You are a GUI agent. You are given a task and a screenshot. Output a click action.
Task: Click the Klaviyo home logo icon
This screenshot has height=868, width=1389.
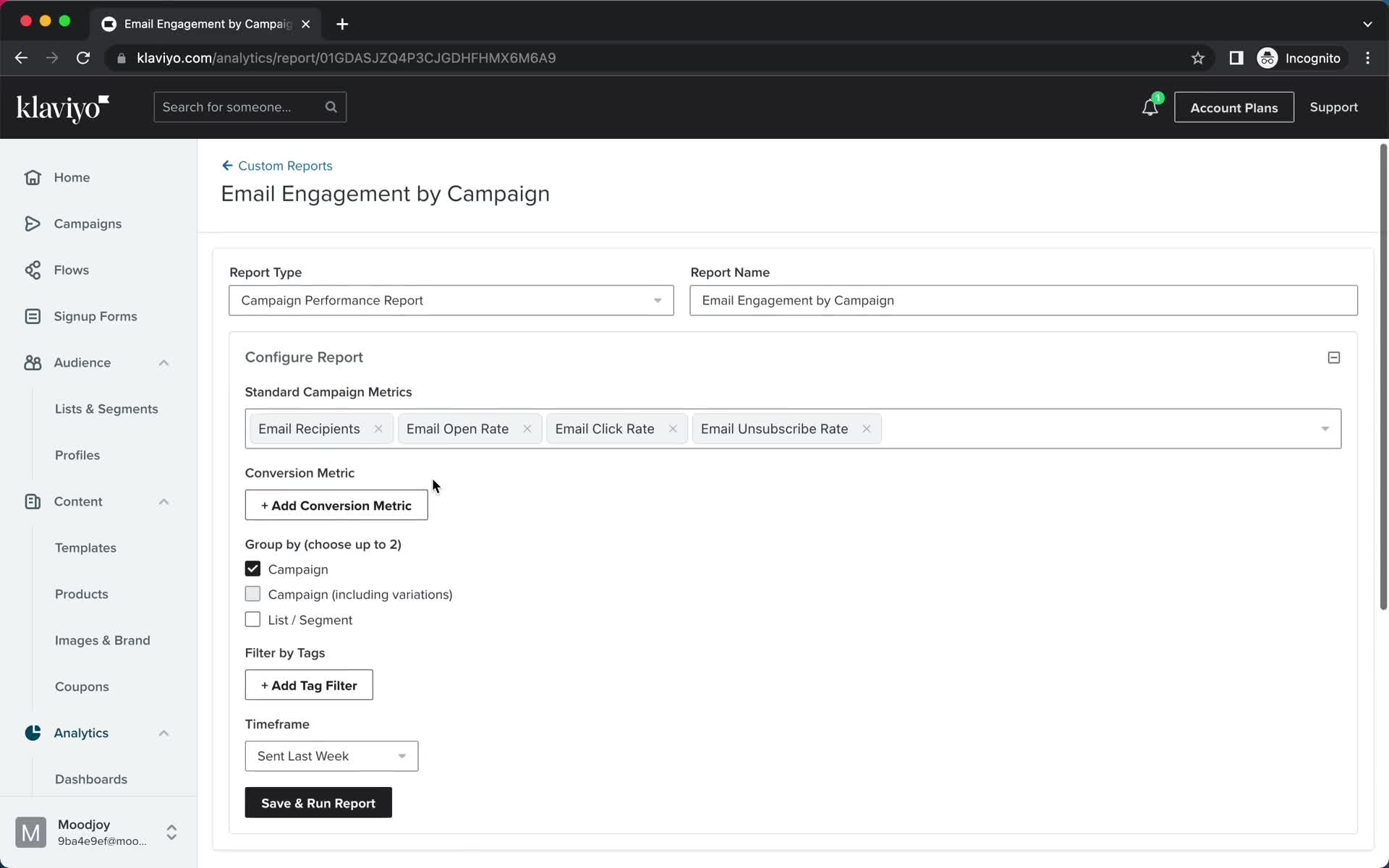(x=62, y=107)
